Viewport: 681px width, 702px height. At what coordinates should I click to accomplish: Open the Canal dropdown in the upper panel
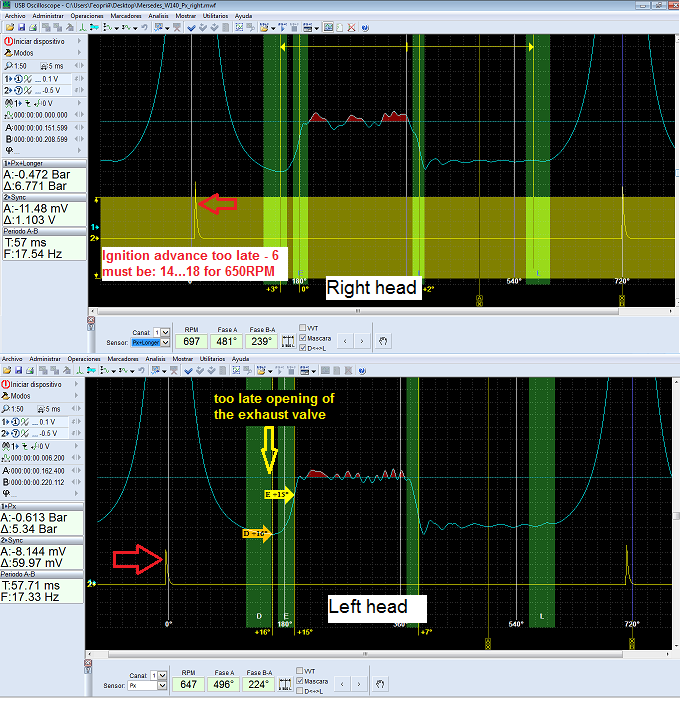tap(165, 332)
